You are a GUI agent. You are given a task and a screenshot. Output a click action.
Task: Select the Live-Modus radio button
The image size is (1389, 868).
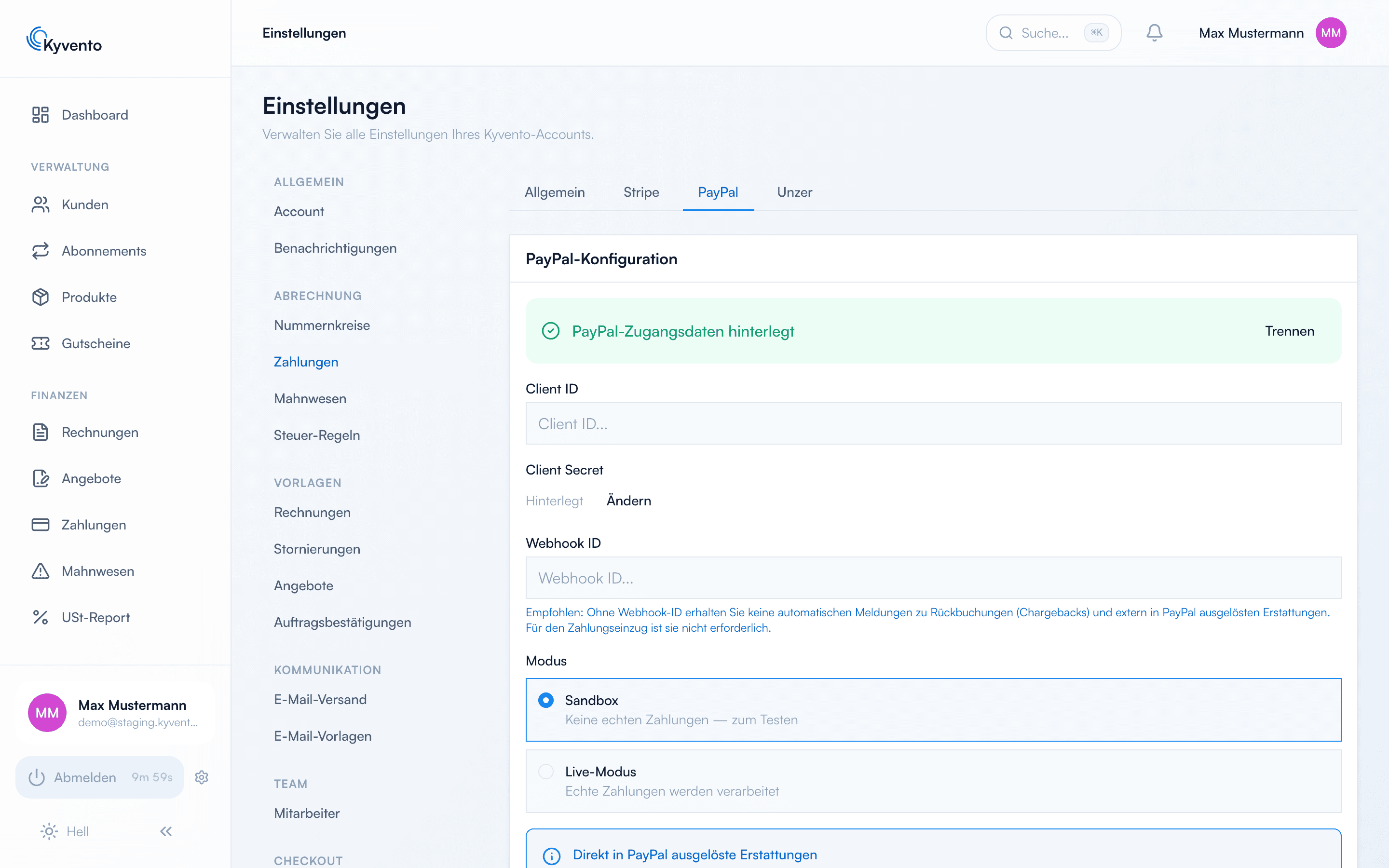click(x=546, y=771)
